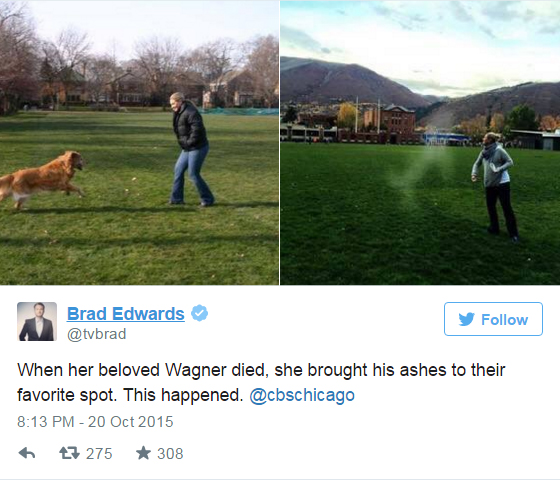
Task: Click the 8:13 PM - 20 Oct 2015 timestamp
Action: point(95,422)
